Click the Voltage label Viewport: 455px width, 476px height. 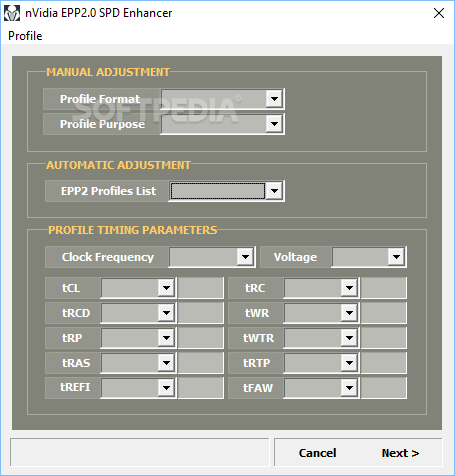click(295, 257)
